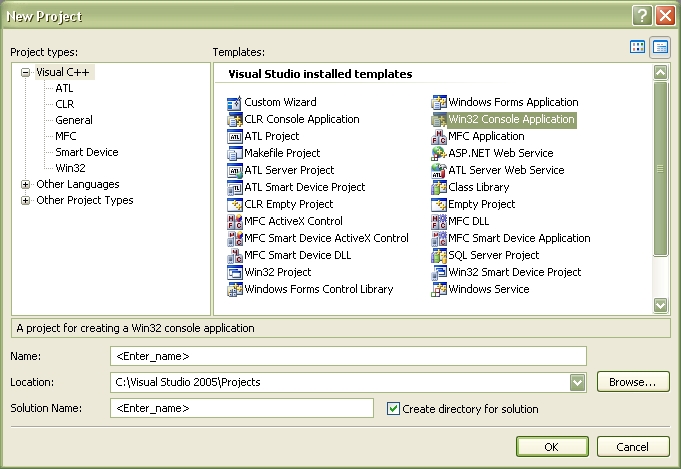Select the MFC project type
Image resolution: width=681 pixels, height=469 pixels.
(x=66, y=136)
